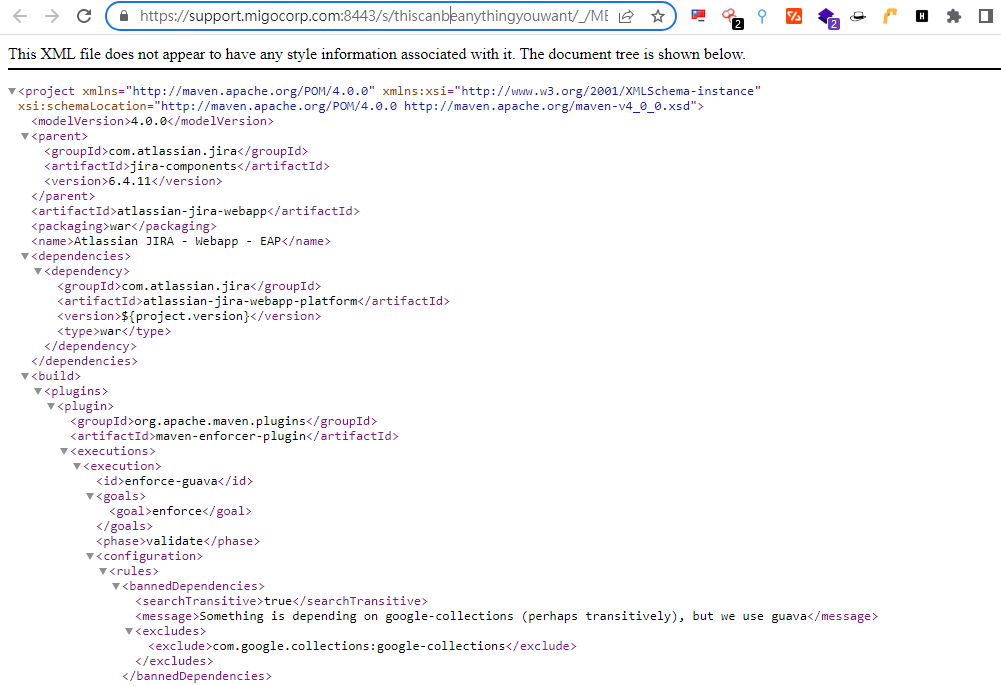
Task: Collapse the dependencies node
Action: (25, 256)
